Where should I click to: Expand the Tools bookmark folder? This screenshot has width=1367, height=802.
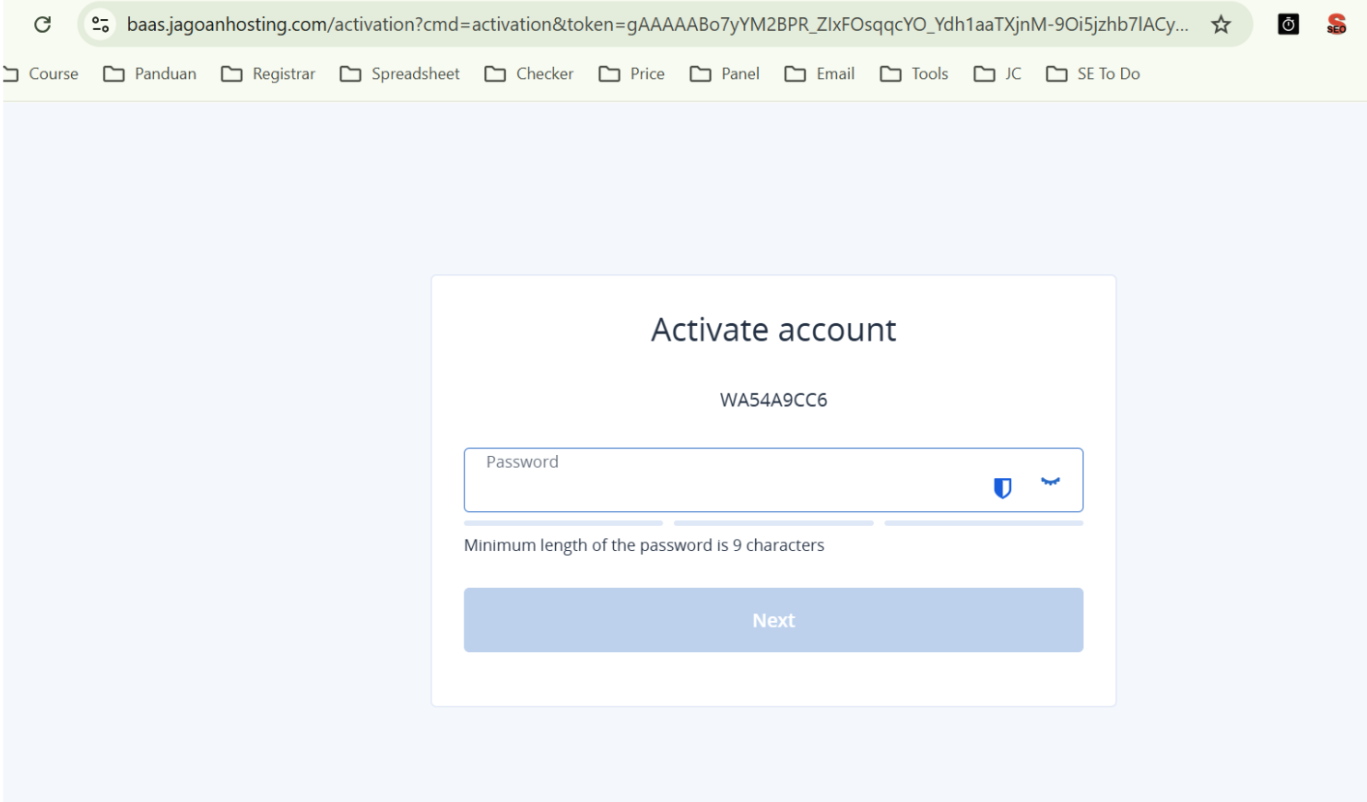tap(914, 74)
